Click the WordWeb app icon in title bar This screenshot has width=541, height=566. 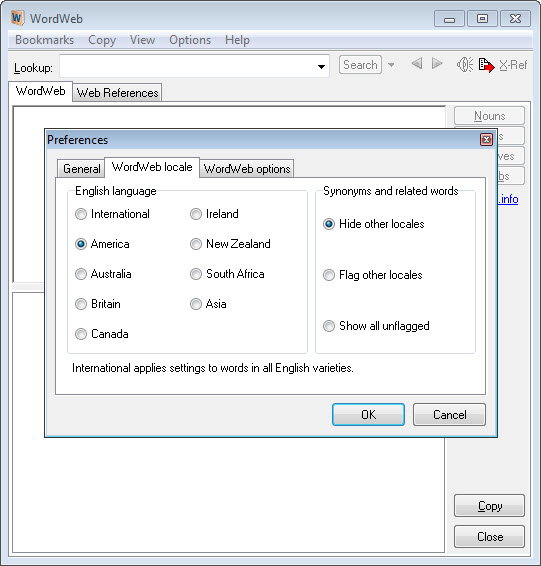17,18
